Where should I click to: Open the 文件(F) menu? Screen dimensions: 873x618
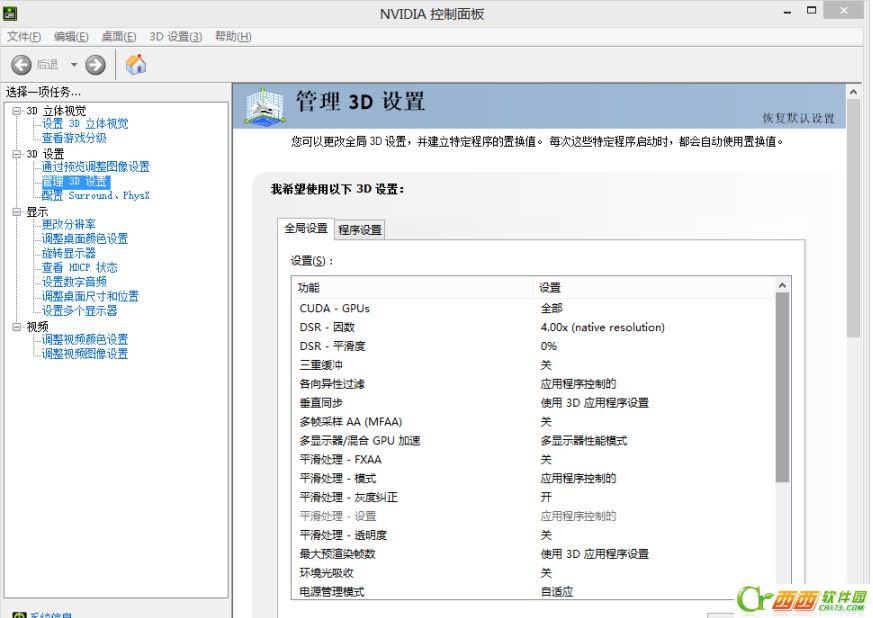coord(24,37)
